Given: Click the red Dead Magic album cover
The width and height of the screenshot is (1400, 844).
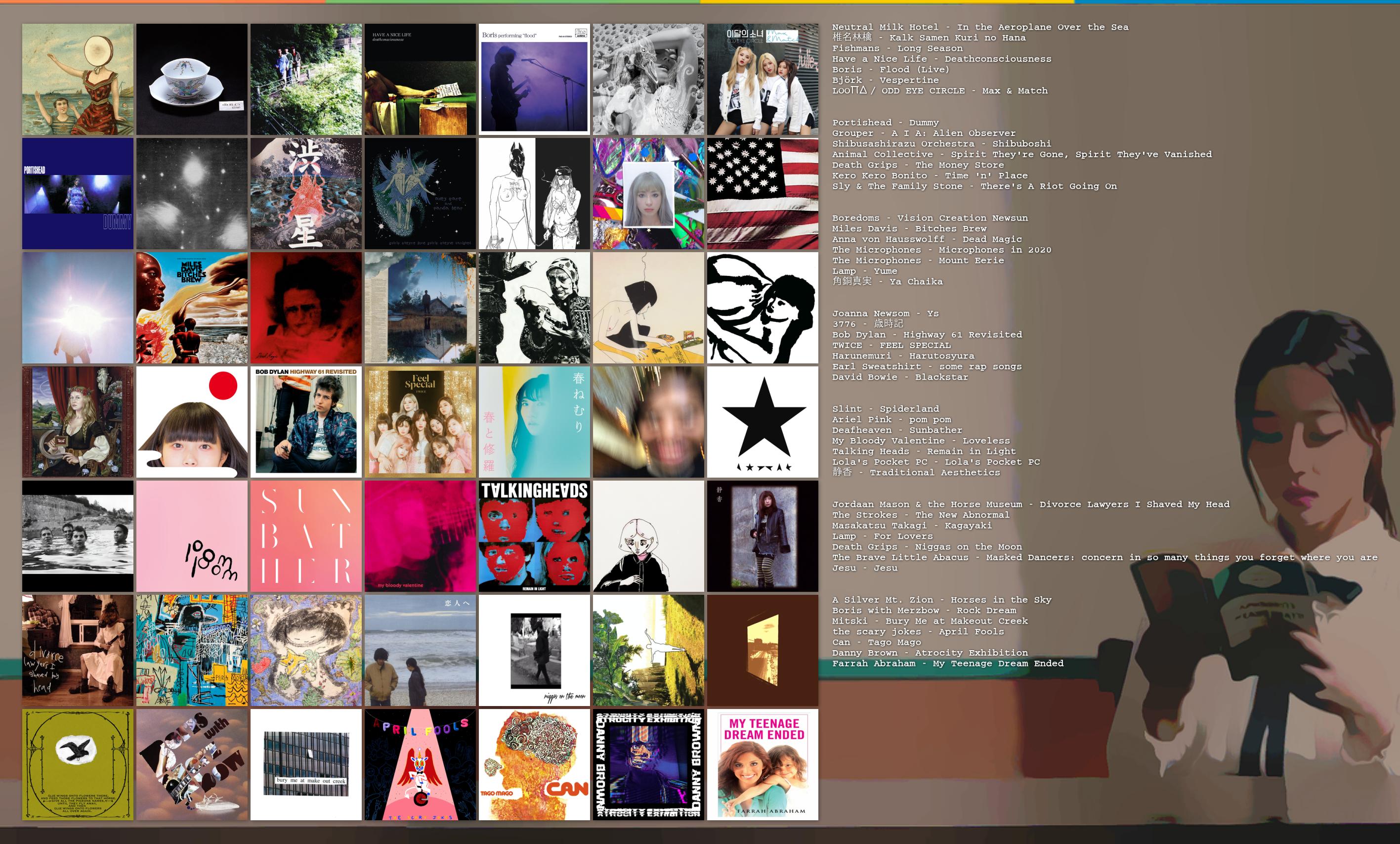Looking at the screenshot, I should (x=306, y=308).
